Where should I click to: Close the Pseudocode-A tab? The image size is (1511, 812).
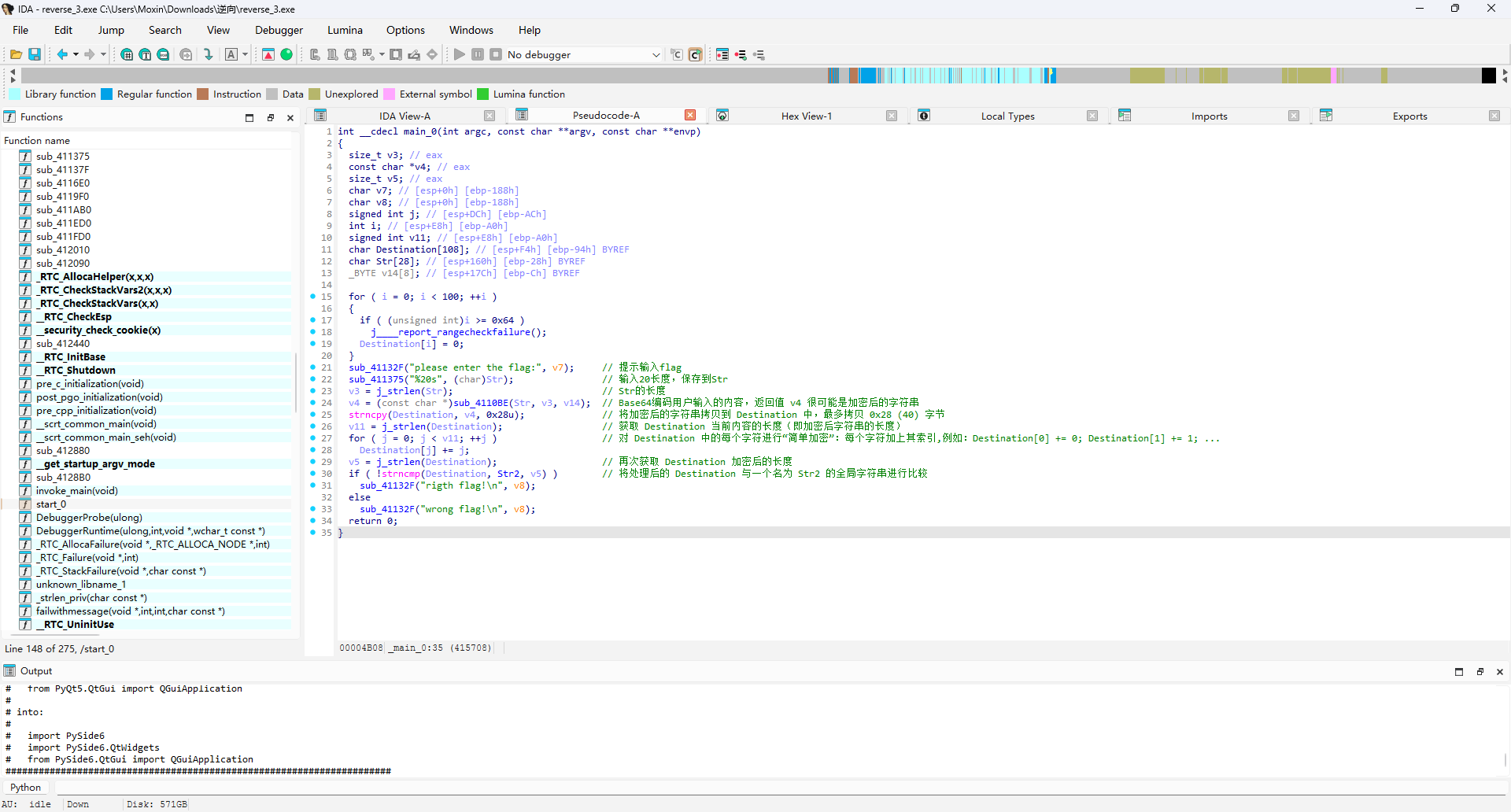pyautogui.click(x=690, y=116)
